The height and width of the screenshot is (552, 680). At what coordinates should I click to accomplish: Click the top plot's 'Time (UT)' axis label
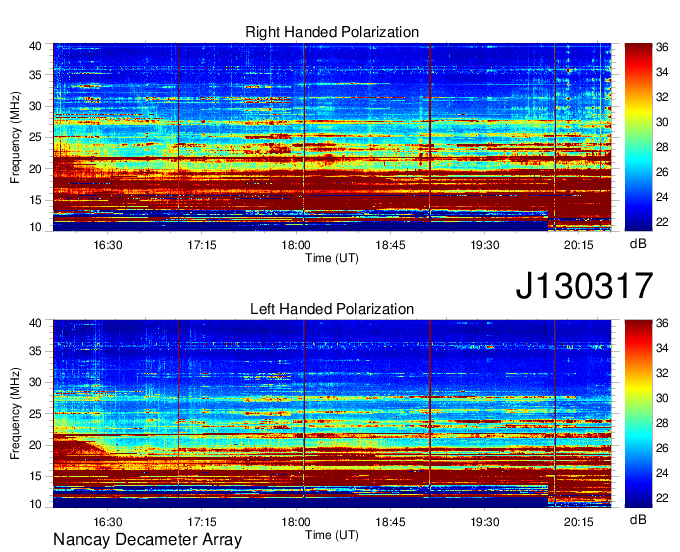tap(332, 258)
